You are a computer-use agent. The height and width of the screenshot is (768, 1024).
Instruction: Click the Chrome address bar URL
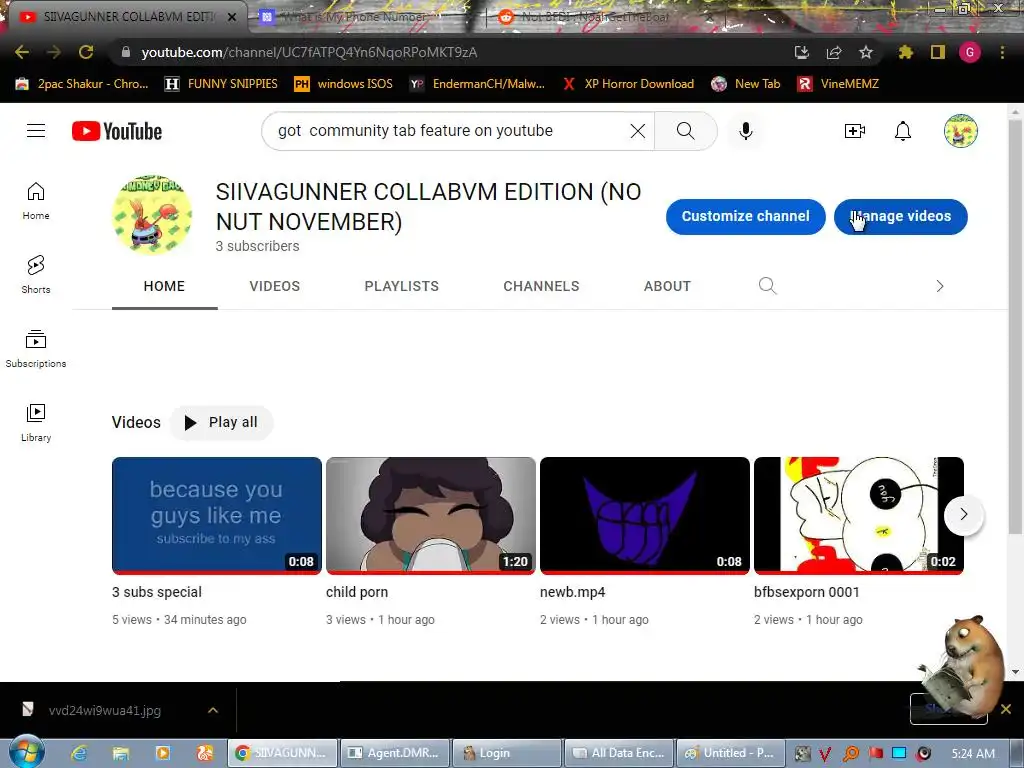click(x=310, y=52)
